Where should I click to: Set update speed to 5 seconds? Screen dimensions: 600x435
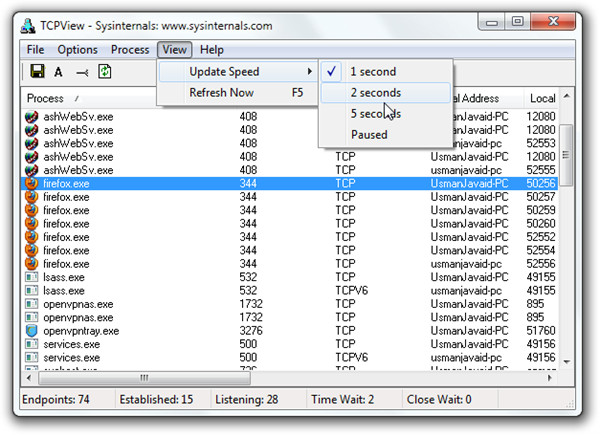tap(386, 114)
